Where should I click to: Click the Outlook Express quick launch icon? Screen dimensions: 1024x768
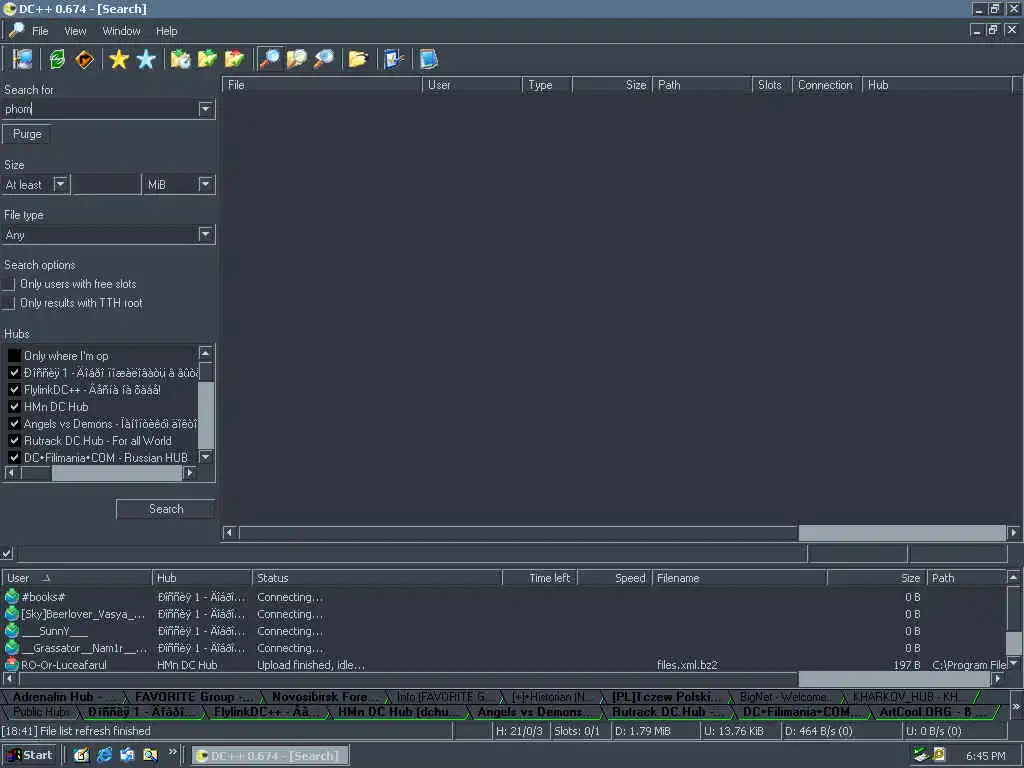[x=127, y=755]
